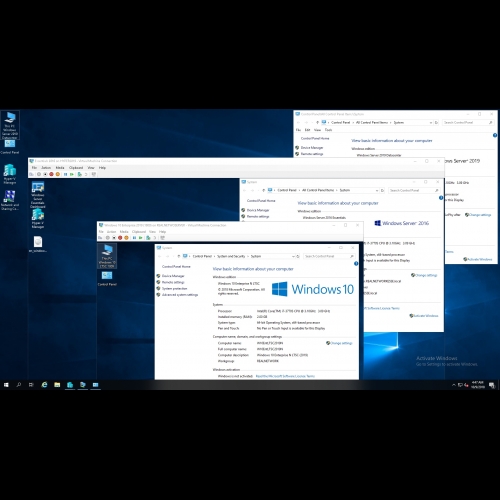Click green Reset icon in Essentials VM toolbar
500x500 pixels.
tap(72, 174)
